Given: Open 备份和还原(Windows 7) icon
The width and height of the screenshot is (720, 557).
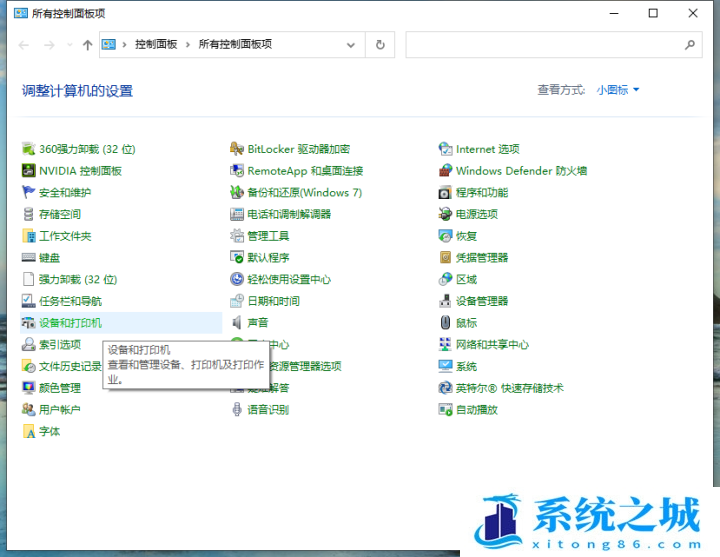Looking at the screenshot, I should point(237,192).
